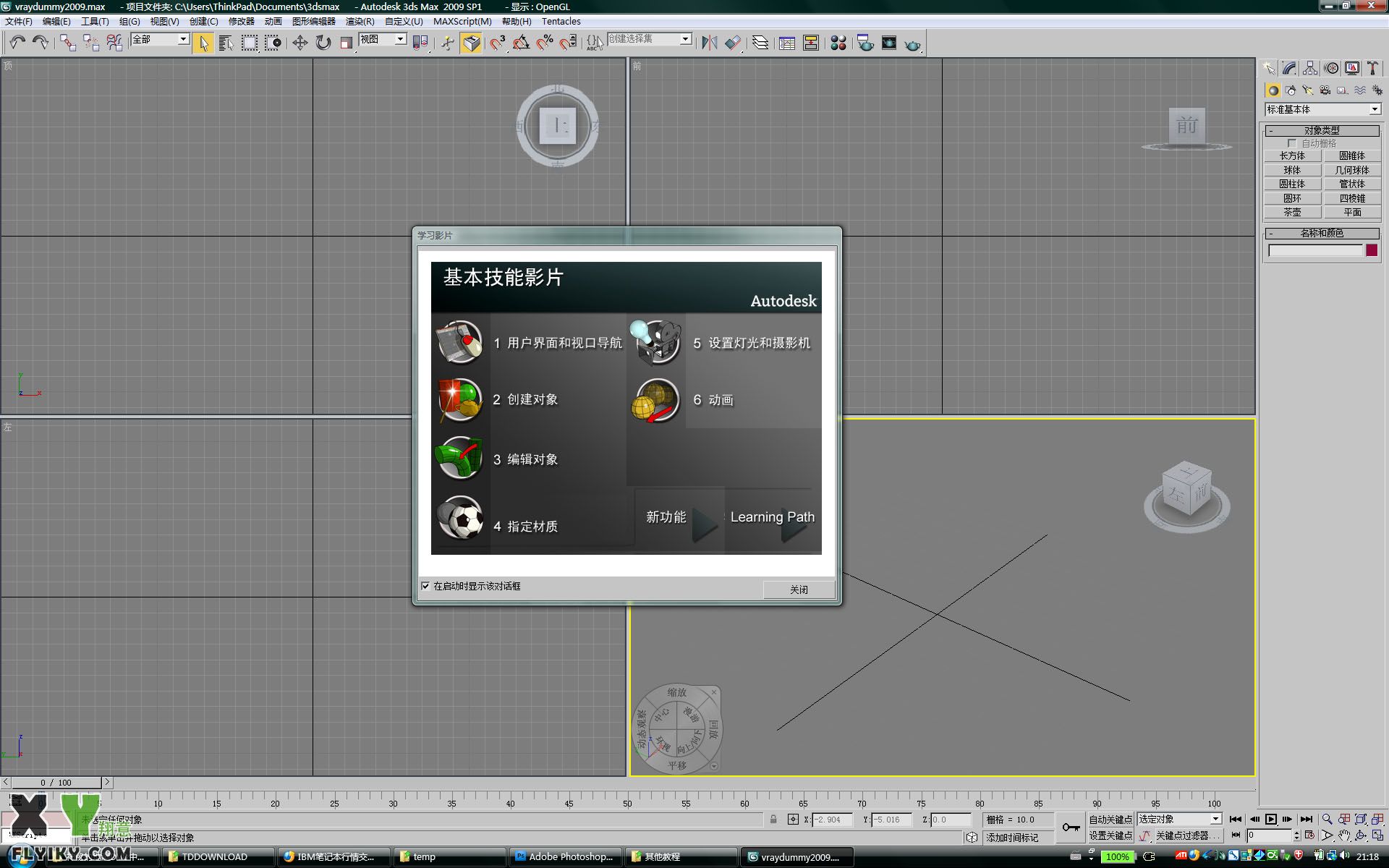The image size is (1389, 868).
Task: Click the 球体 sphere primitive button
Action: (1292, 170)
